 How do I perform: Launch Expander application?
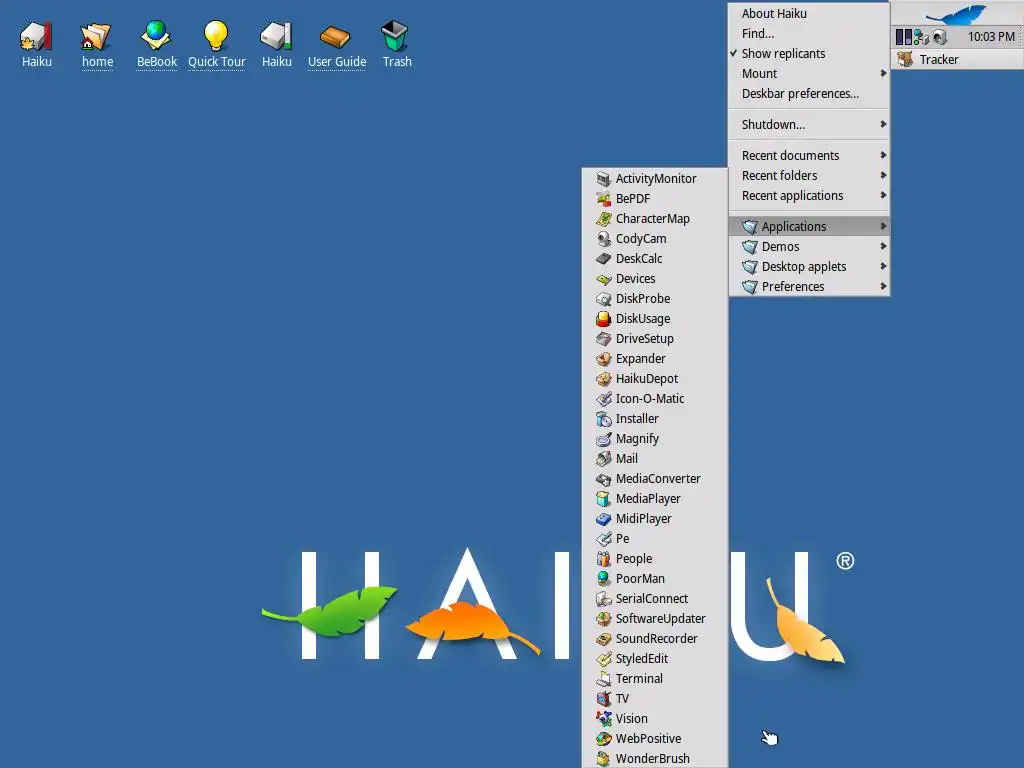(654, 359)
